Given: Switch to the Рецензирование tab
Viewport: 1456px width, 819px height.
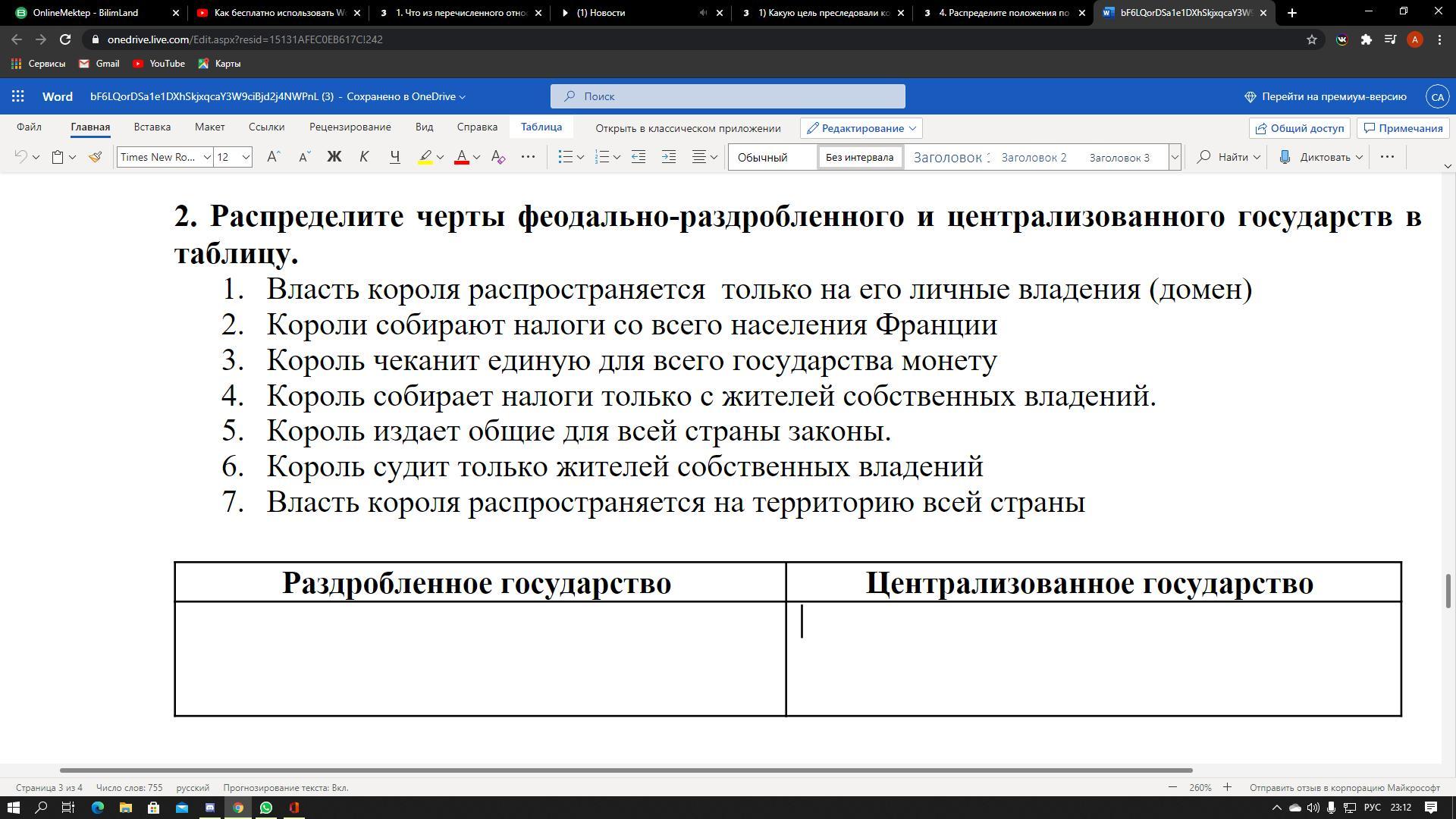Looking at the screenshot, I should tap(350, 127).
